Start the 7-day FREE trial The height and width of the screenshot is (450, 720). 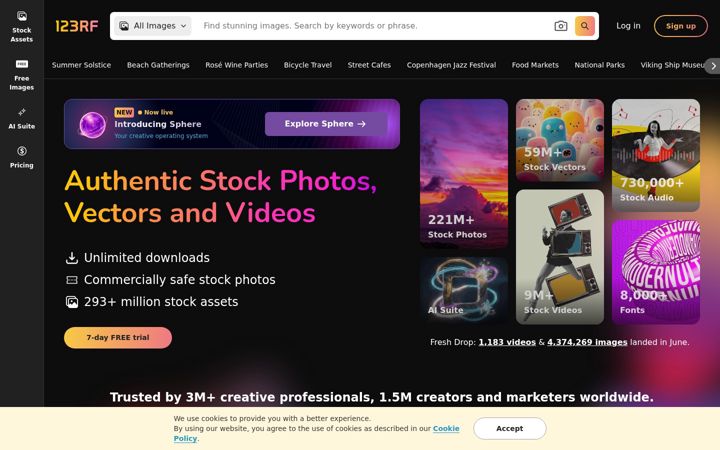118,338
